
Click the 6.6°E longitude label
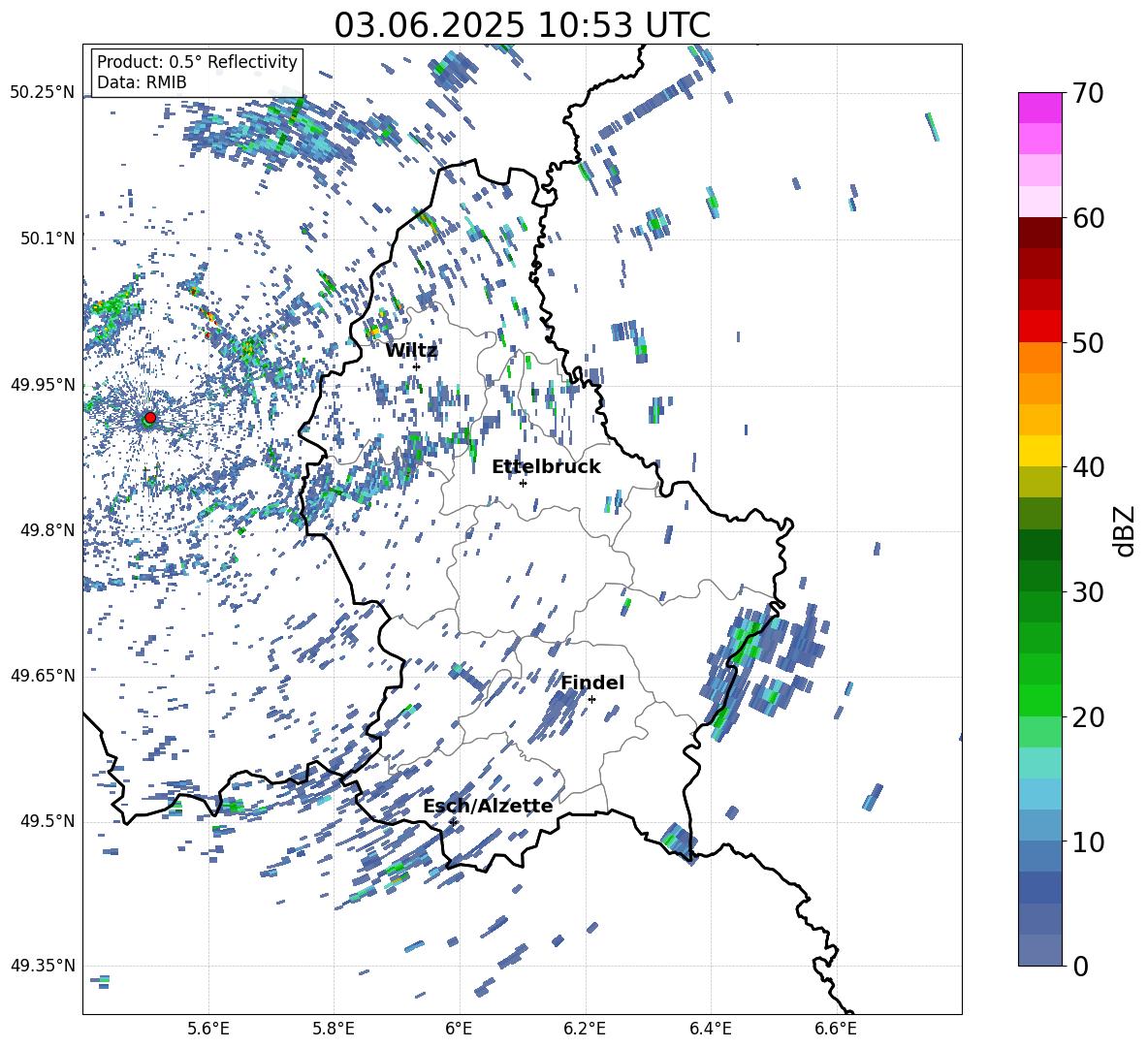[836, 1029]
